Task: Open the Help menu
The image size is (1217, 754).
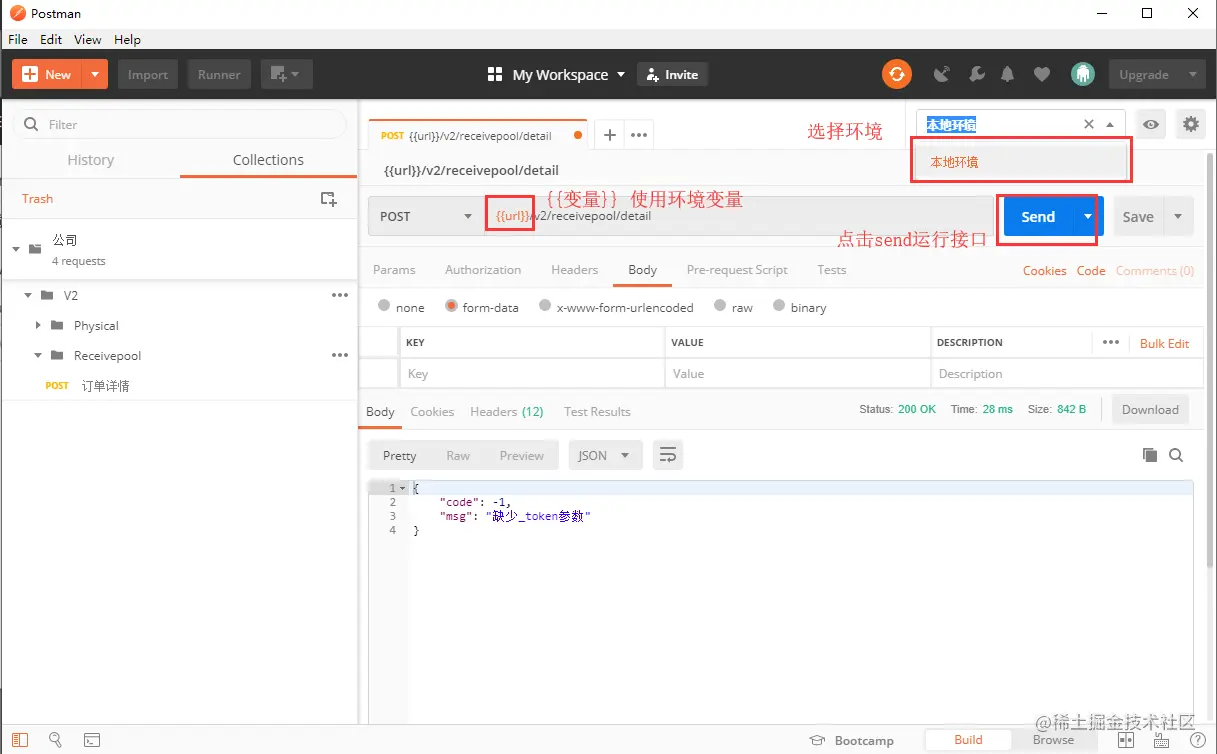Action: pyautogui.click(x=127, y=39)
